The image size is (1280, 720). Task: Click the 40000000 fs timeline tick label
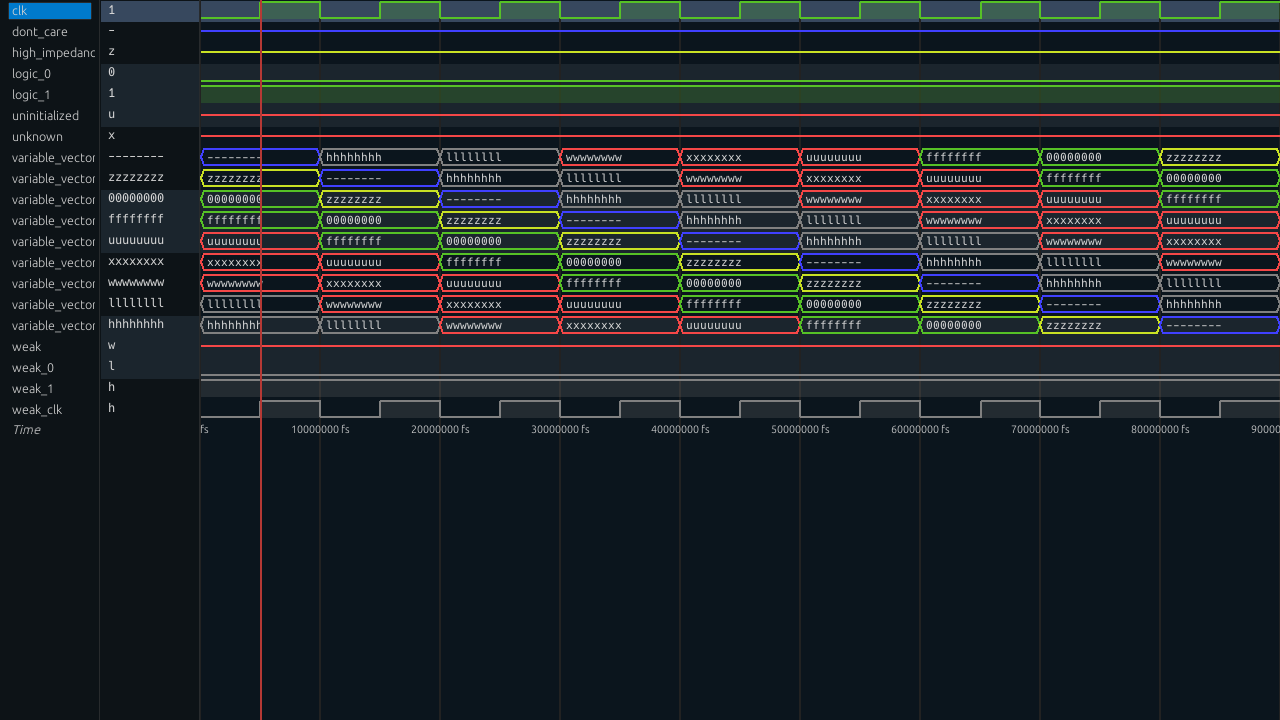point(680,429)
